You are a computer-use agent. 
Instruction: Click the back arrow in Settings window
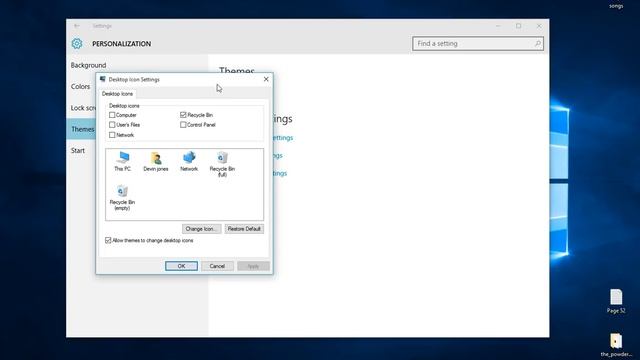[77, 26]
